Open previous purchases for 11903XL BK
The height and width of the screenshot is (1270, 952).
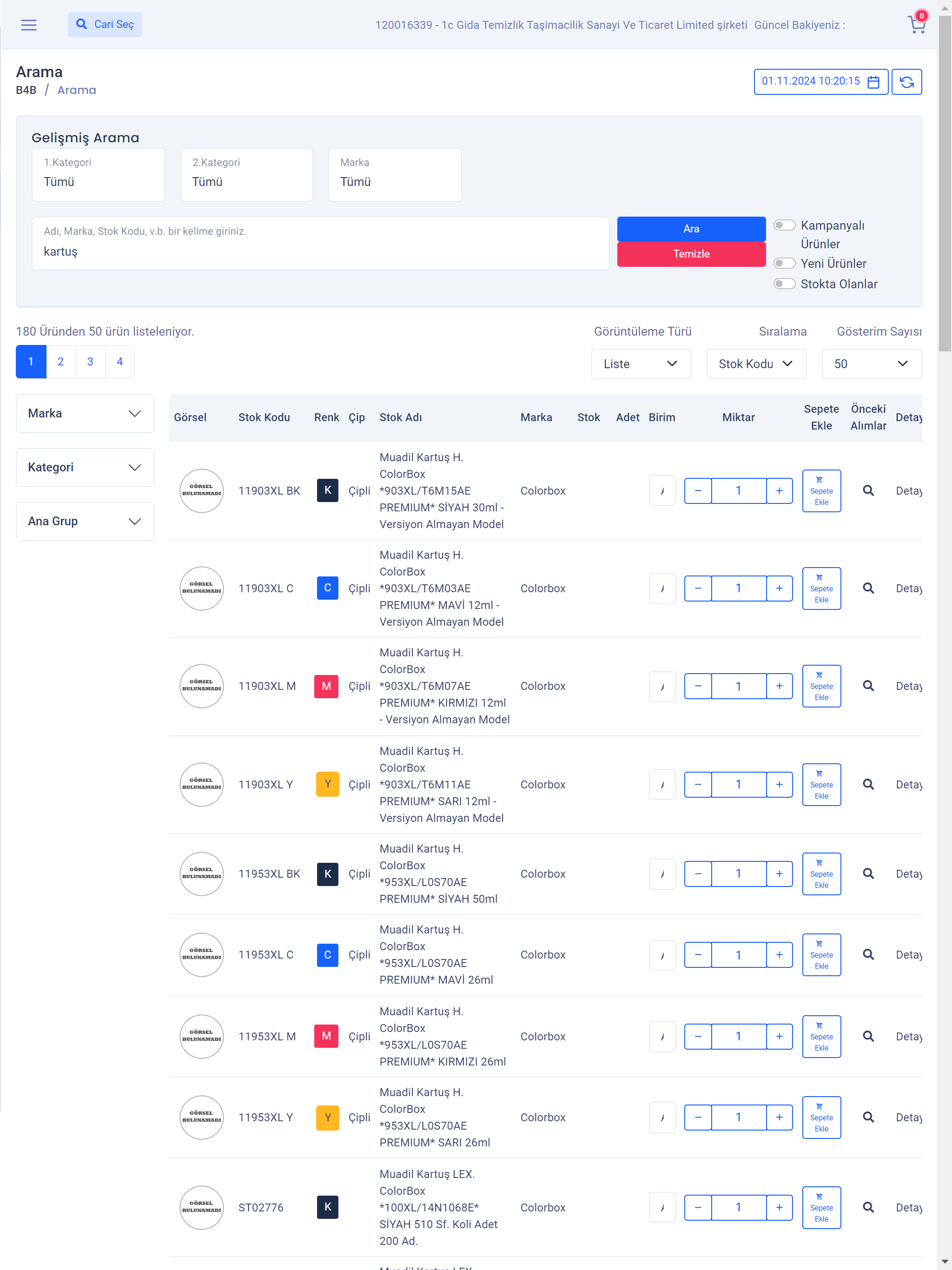pyautogui.click(x=868, y=490)
